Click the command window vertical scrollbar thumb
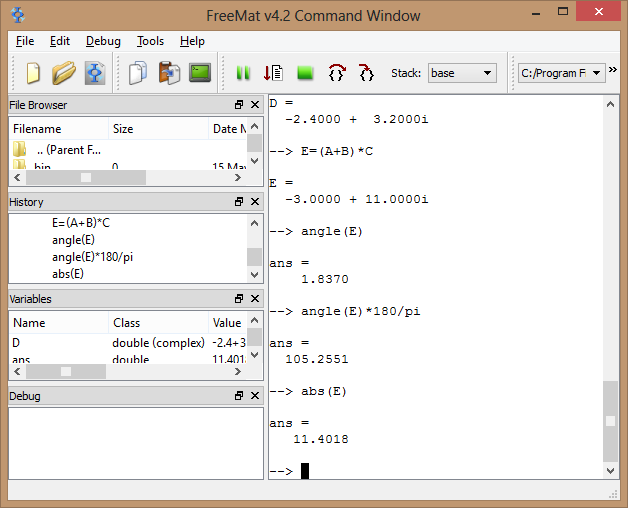 (610, 421)
